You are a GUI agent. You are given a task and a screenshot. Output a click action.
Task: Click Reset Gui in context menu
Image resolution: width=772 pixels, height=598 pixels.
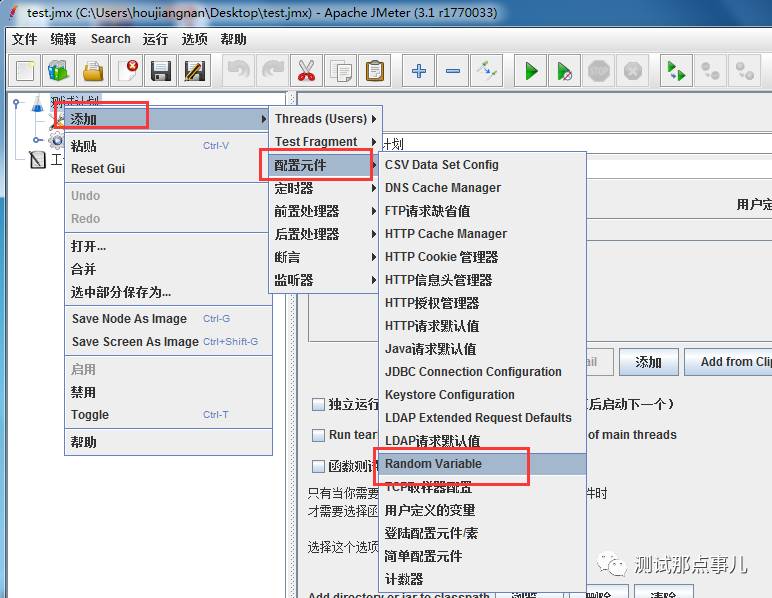(168, 169)
